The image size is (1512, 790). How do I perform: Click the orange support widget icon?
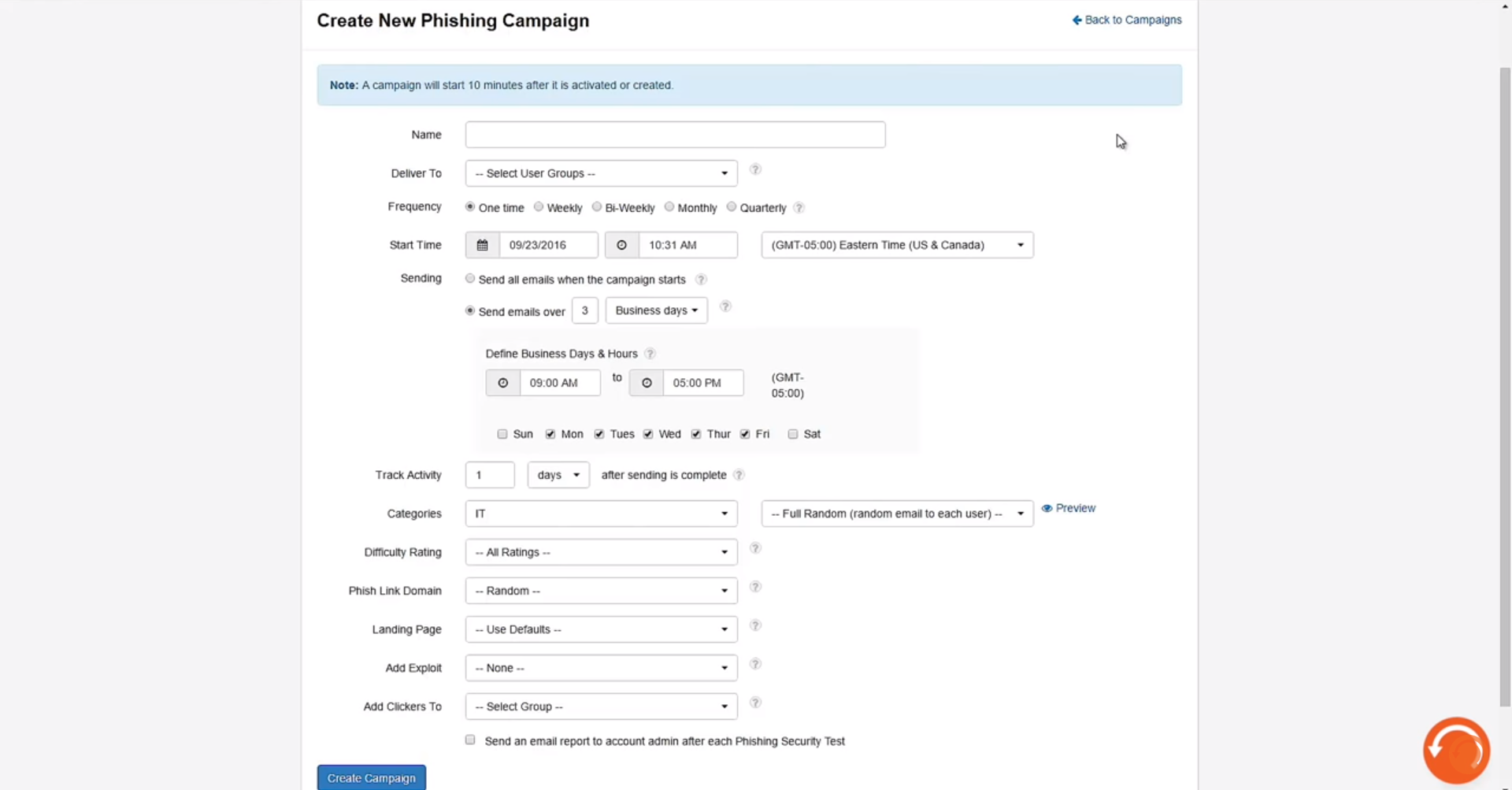pyautogui.click(x=1456, y=751)
